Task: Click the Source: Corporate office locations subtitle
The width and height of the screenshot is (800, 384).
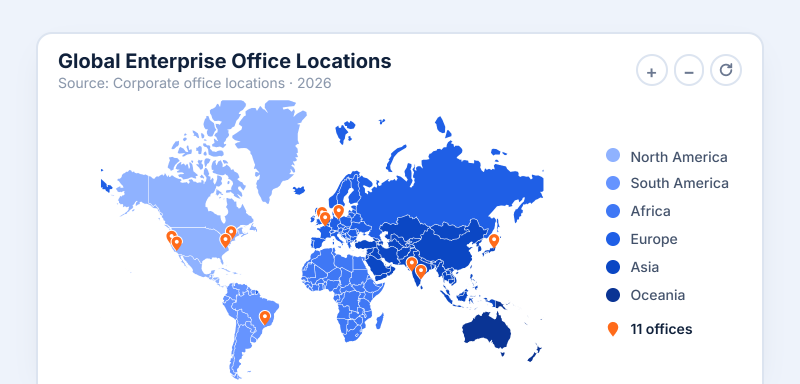Action: [x=194, y=83]
